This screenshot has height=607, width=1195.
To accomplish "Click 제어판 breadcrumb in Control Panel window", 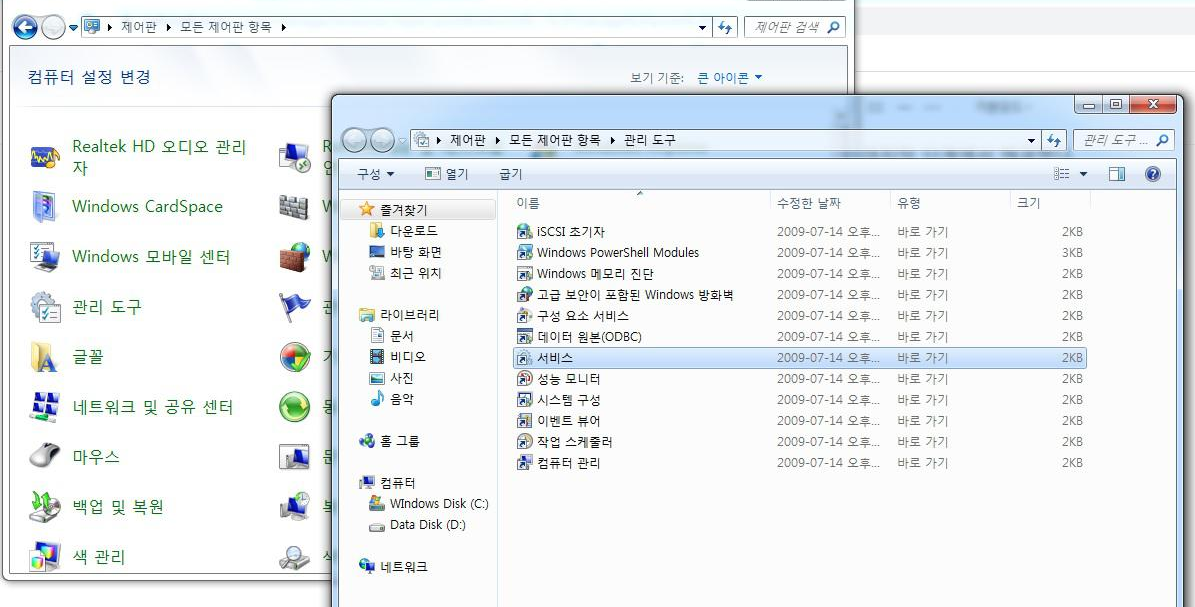I will pyautogui.click(x=139, y=27).
